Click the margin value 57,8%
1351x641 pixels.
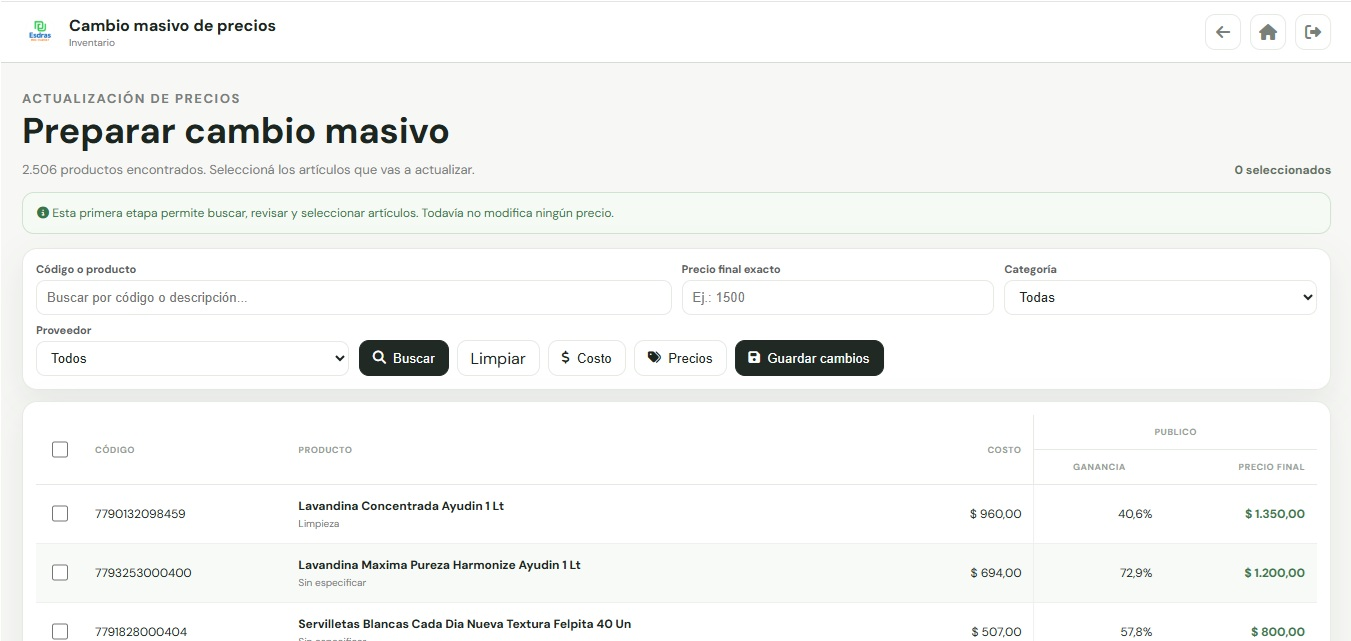tap(1135, 632)
